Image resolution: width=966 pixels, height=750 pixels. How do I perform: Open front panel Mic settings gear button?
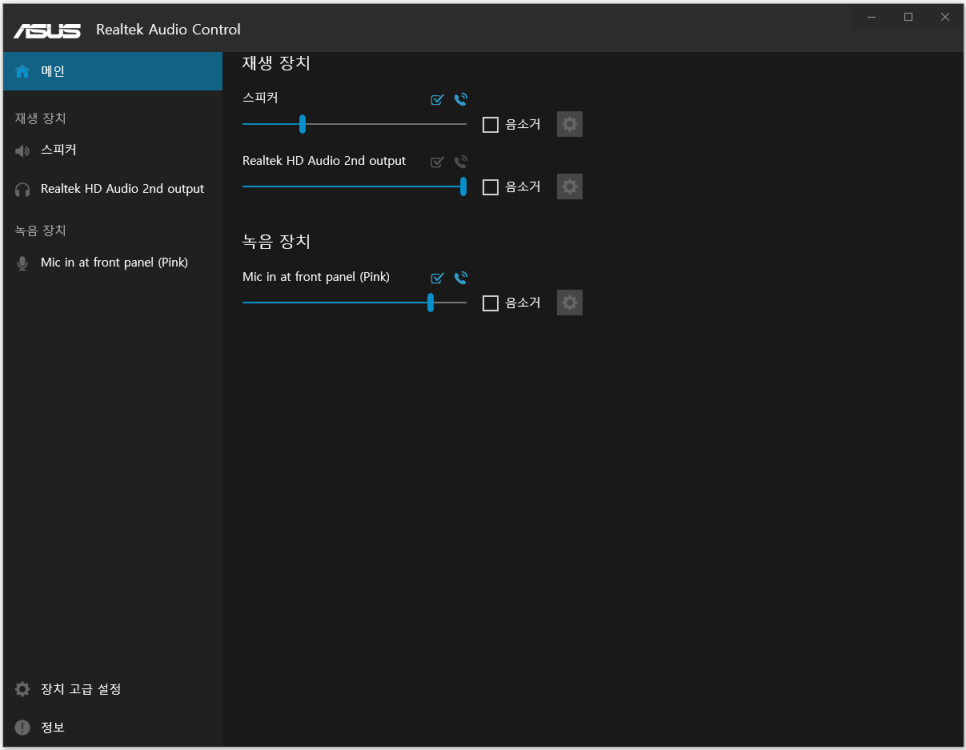pyautogui.click(x=570, y=303)
